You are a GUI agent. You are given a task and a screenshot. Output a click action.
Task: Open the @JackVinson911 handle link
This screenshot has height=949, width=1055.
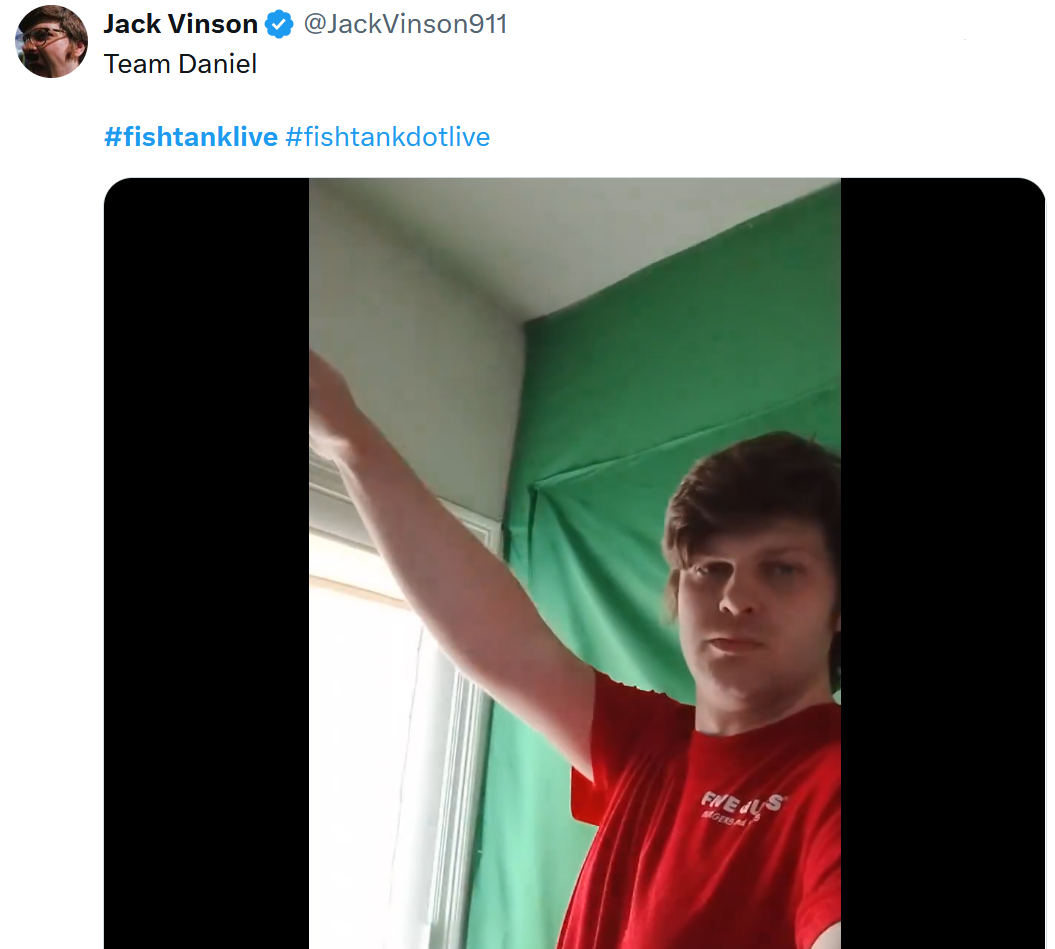click(405, 24)
